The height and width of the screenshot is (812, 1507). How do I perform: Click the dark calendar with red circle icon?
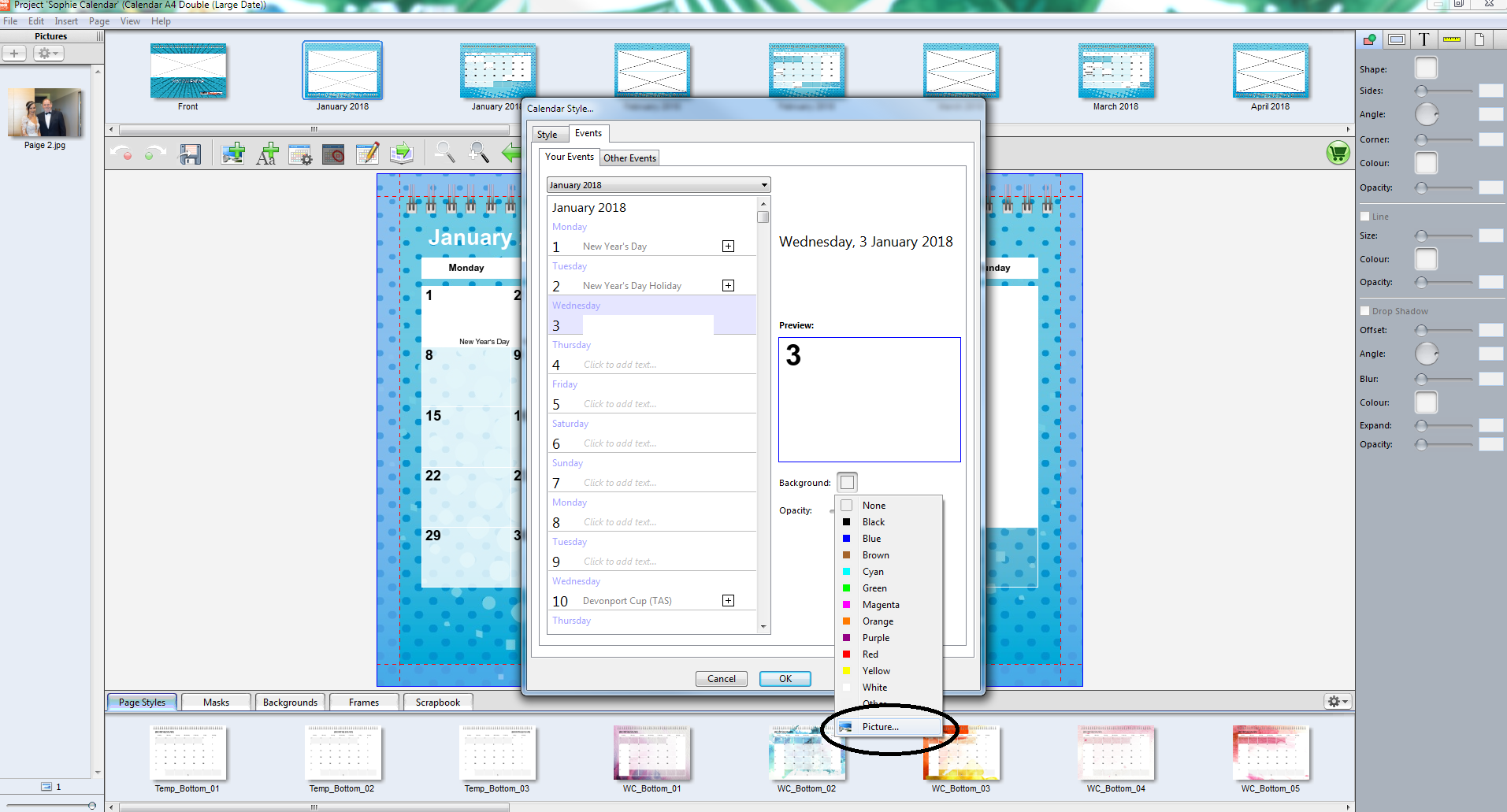click(333, 154)
